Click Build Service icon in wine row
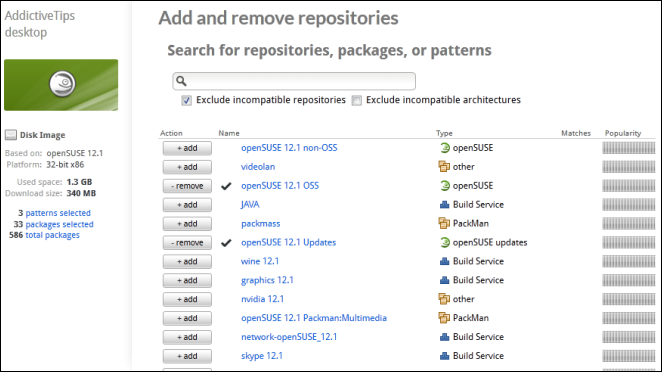 tap(444, 261)
